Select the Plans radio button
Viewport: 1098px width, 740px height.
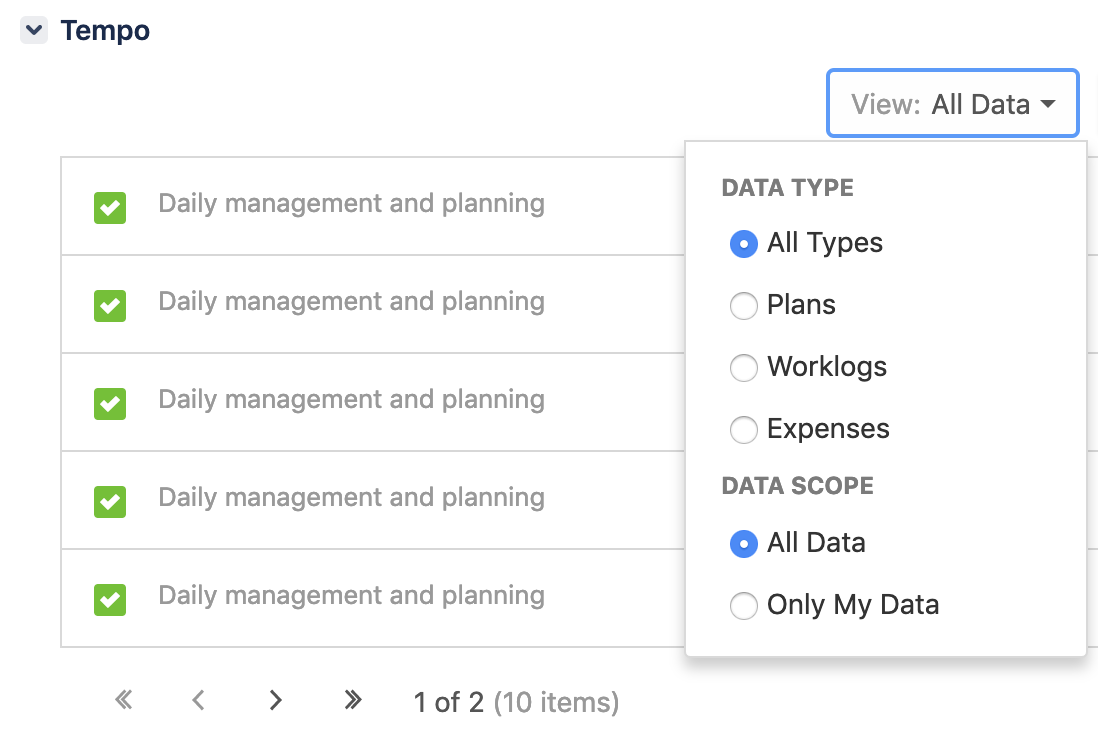[x=744, y=306]
